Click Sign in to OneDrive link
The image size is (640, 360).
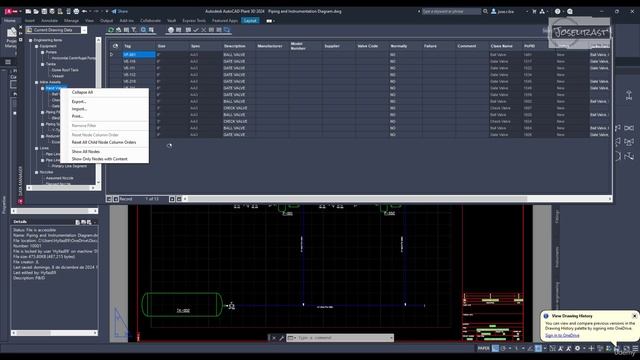click(x=562, y=336)
